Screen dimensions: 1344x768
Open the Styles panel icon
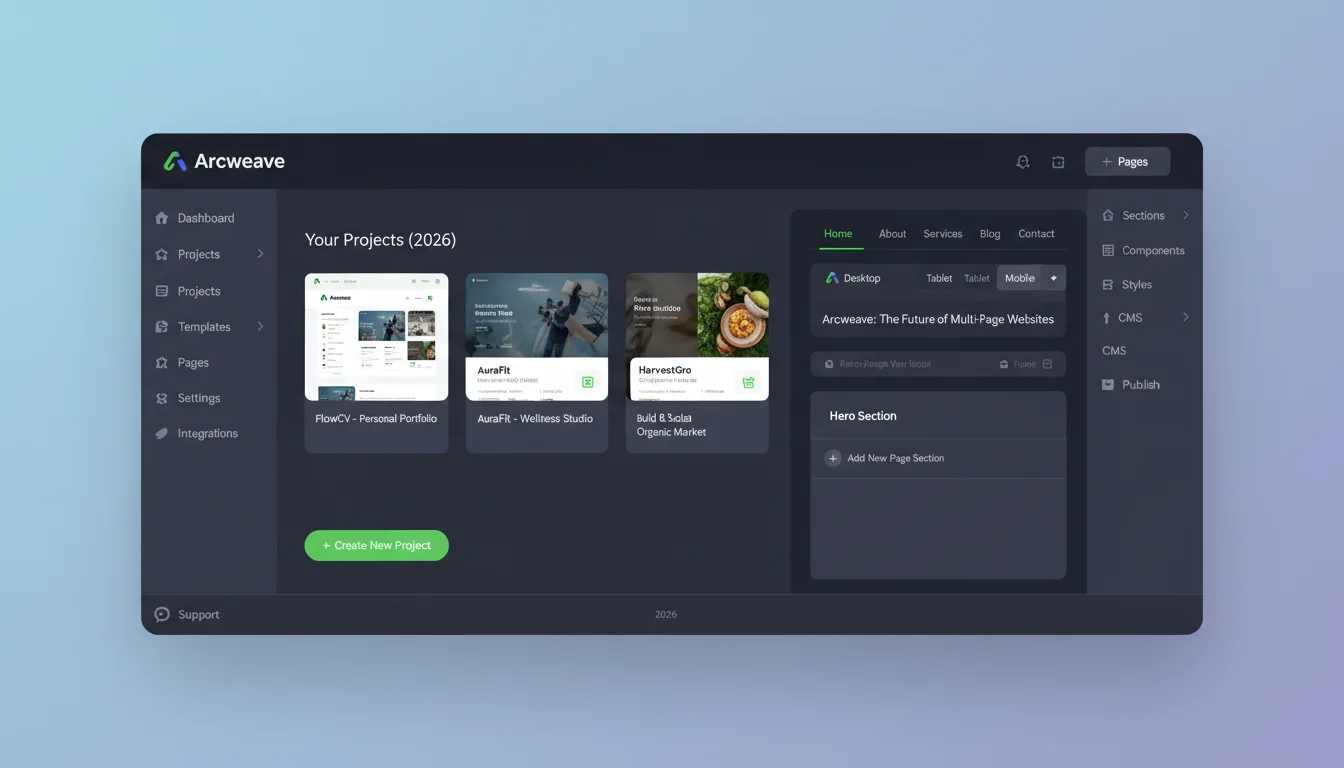[x=1107, y=284]
